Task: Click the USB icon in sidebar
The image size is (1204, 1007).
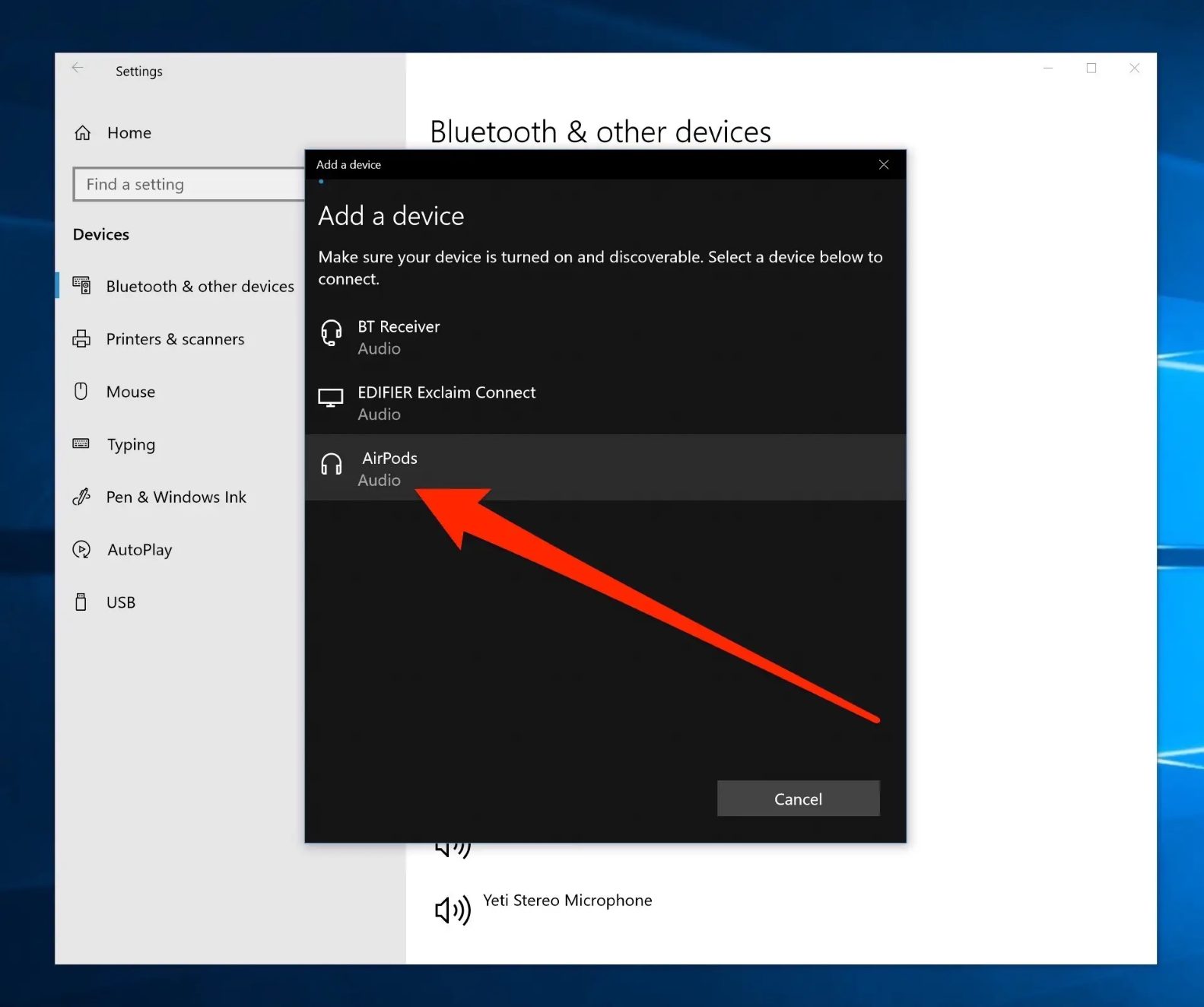Action: pos(81,602)
